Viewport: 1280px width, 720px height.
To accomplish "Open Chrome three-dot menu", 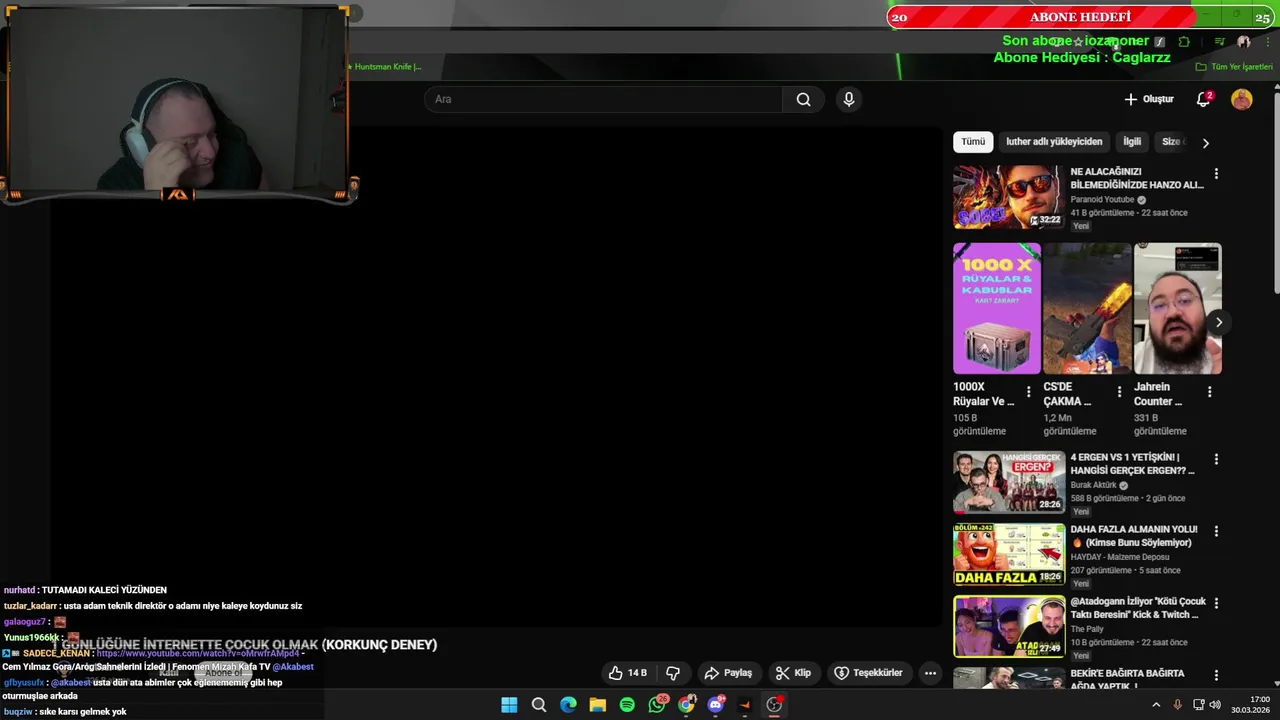I will [1268, 42].
